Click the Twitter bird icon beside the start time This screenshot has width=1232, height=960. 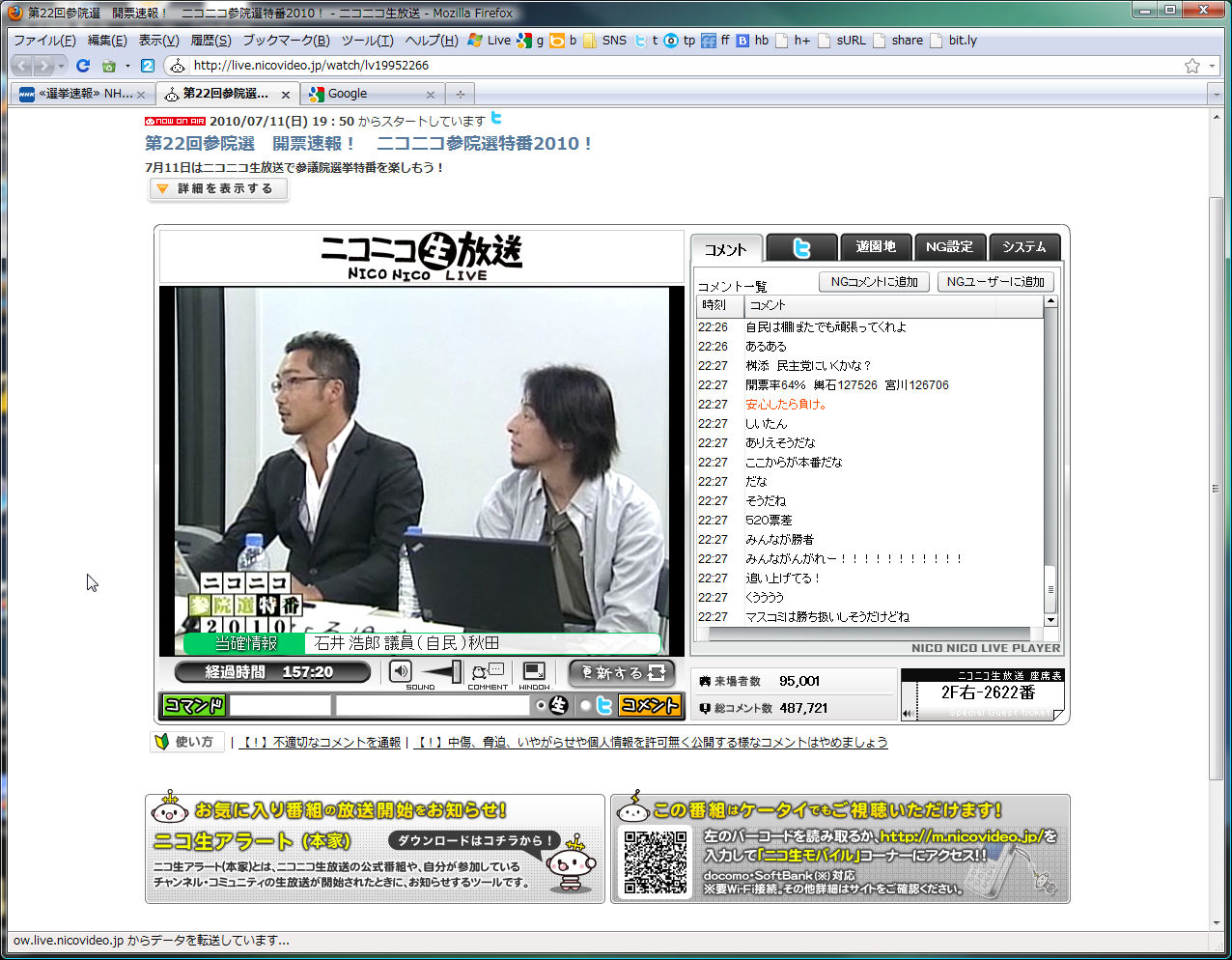[x=496, y=118]
